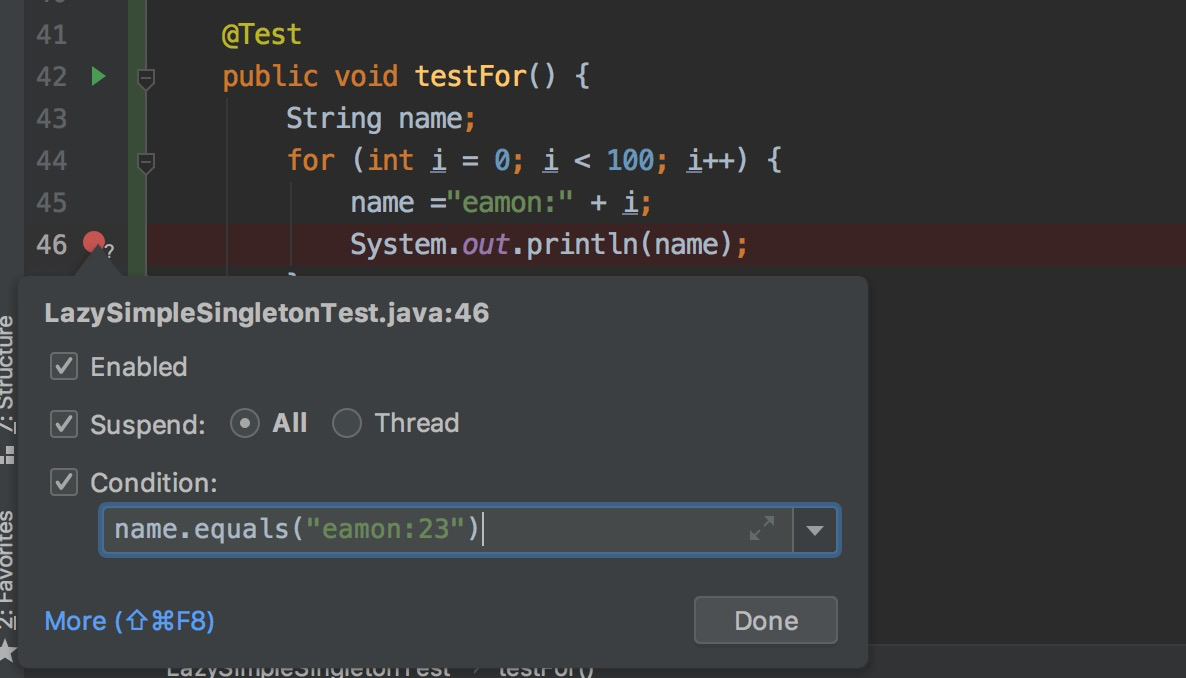Open the condition history dropdown arrow

tap(815, 530)
